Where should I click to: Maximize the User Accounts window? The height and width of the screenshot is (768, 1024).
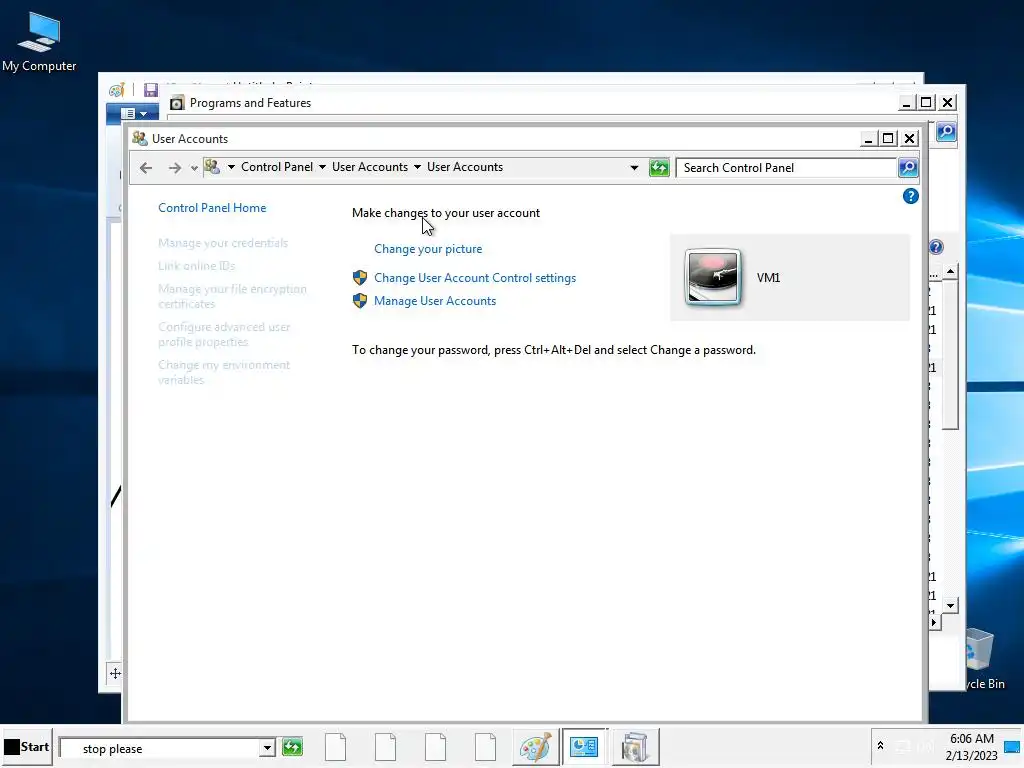[x=888, y=138]
